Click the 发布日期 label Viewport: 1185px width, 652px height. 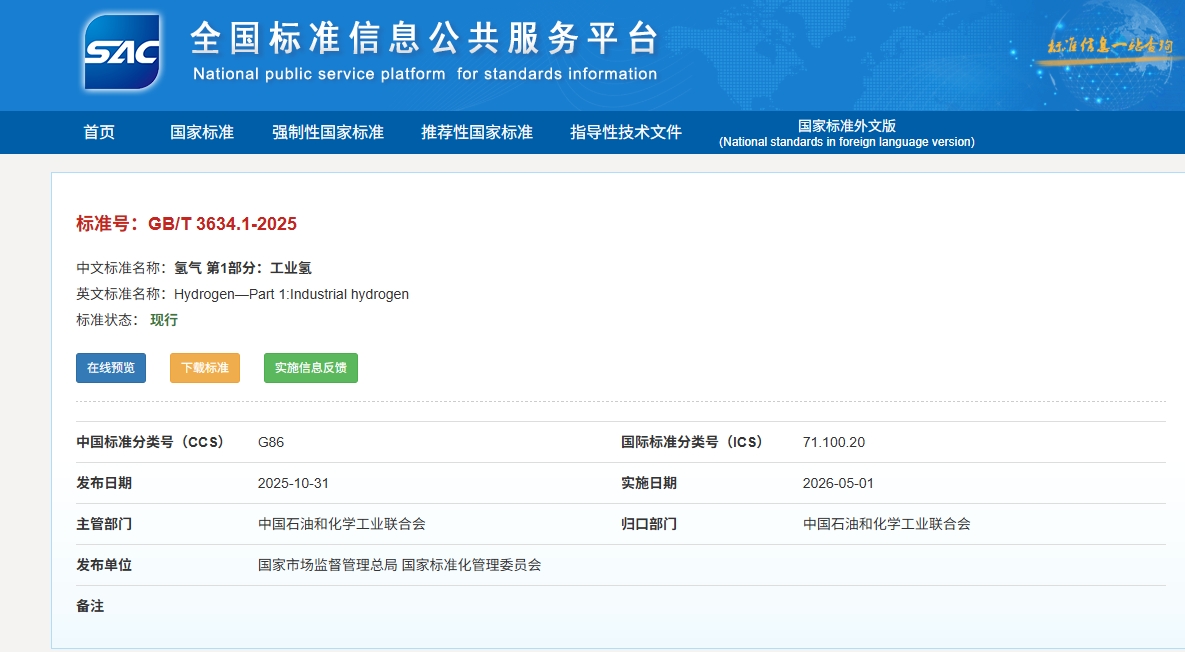click(104, 483)
